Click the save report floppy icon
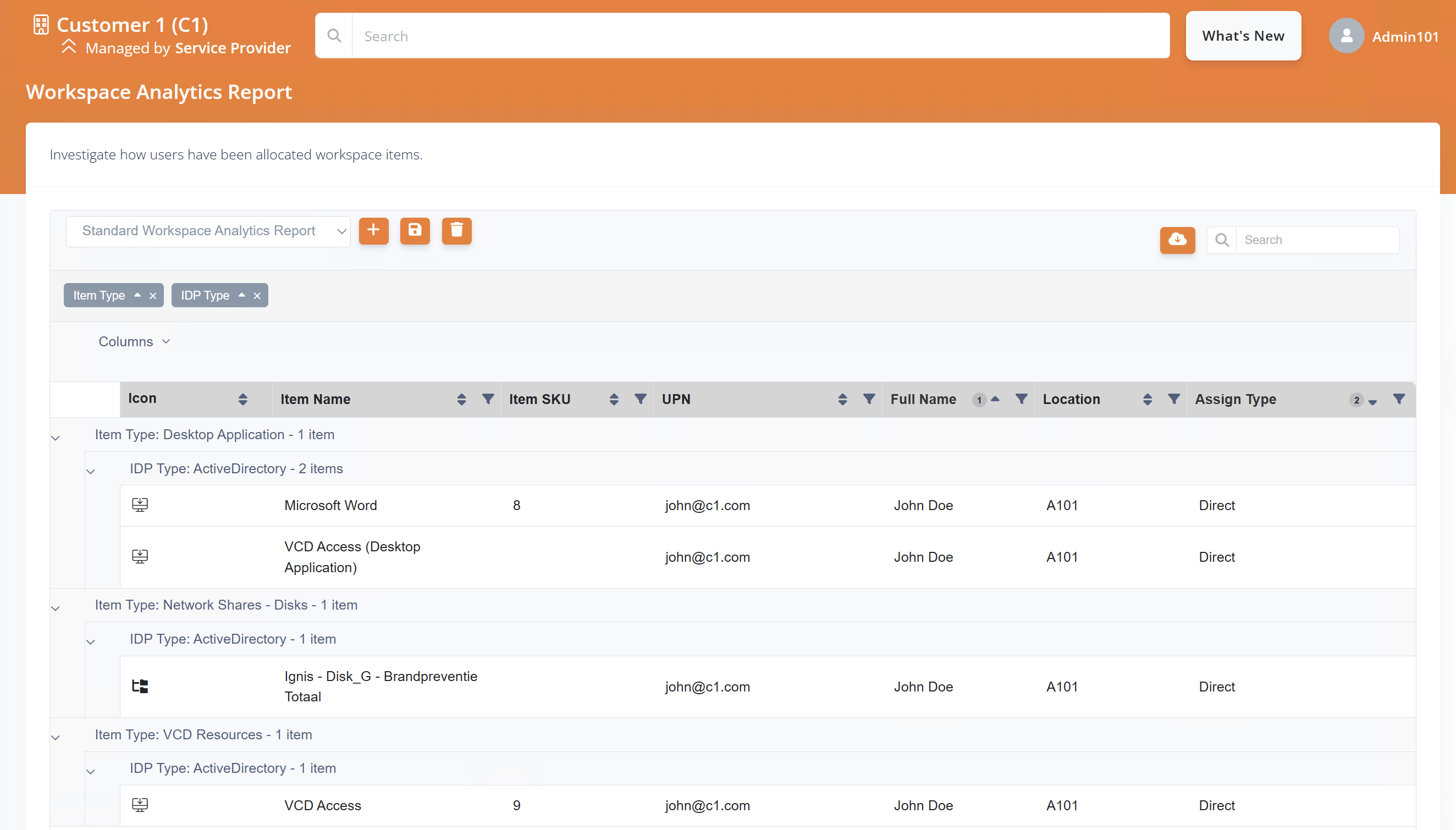Viewport: 1456px width, 830px height. click(415, 231)
